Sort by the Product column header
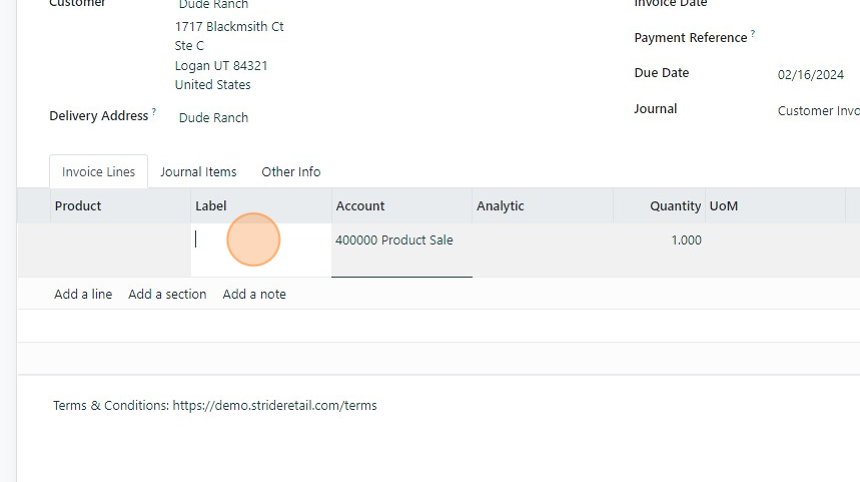Screen dimensions: 860x482 tap(78, 206)
